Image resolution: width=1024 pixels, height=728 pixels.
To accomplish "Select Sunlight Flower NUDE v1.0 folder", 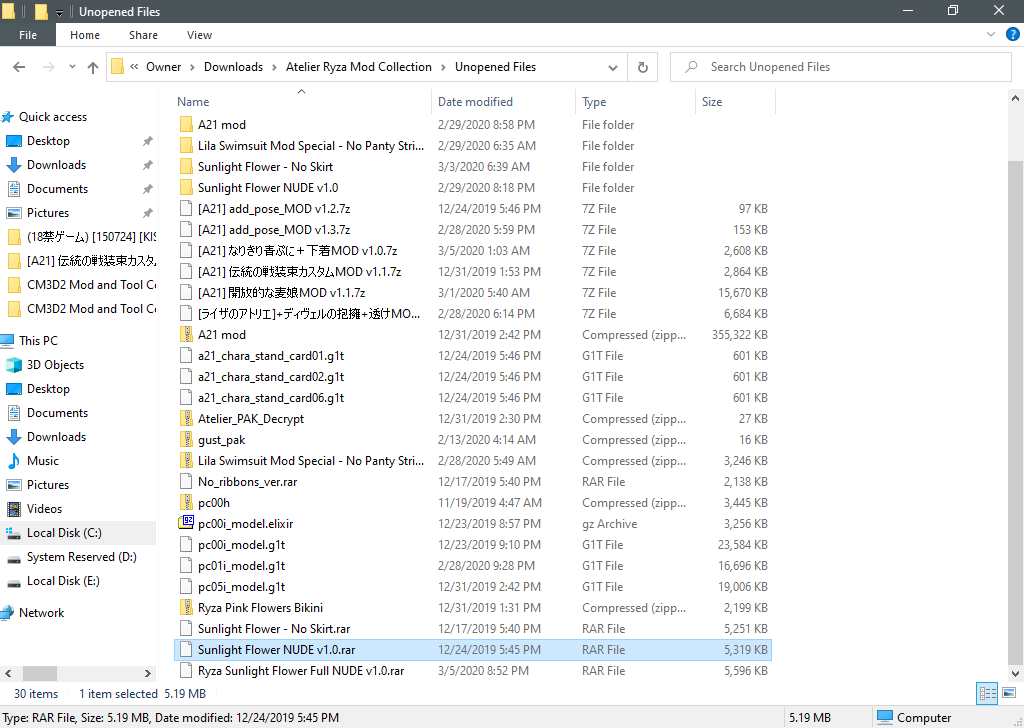I will (268, 187).
